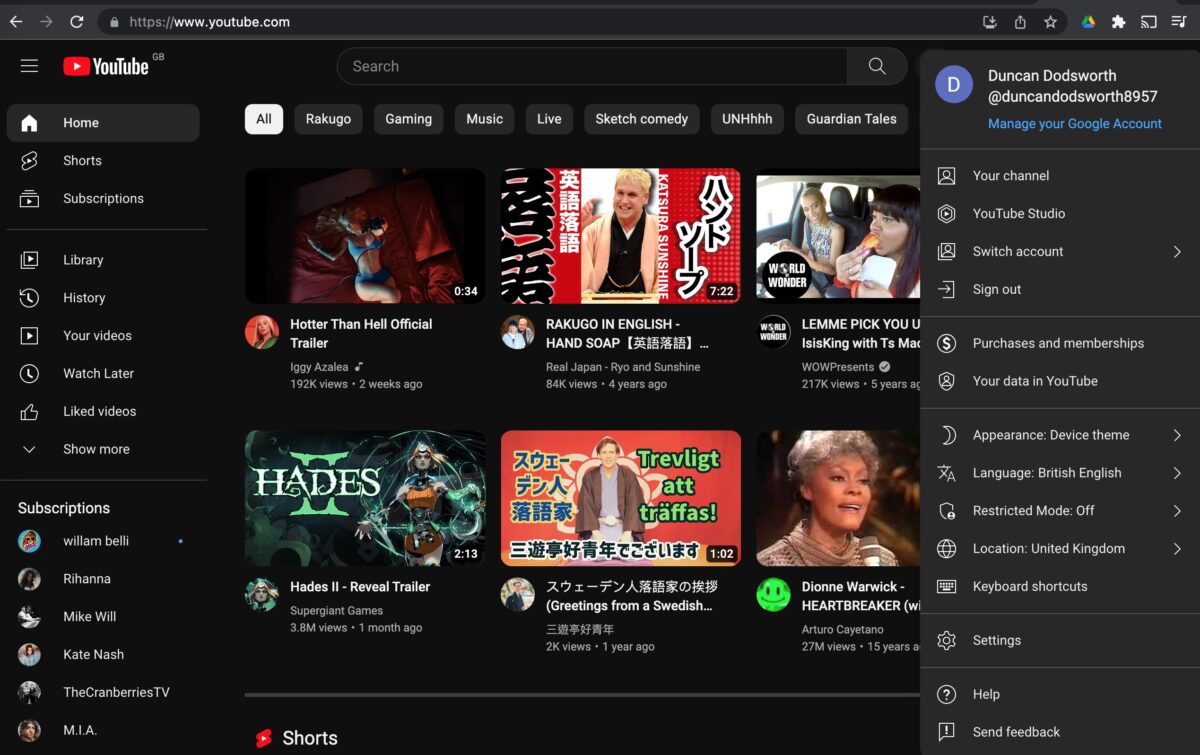Select the All filter chip

[x=264, y=119]
